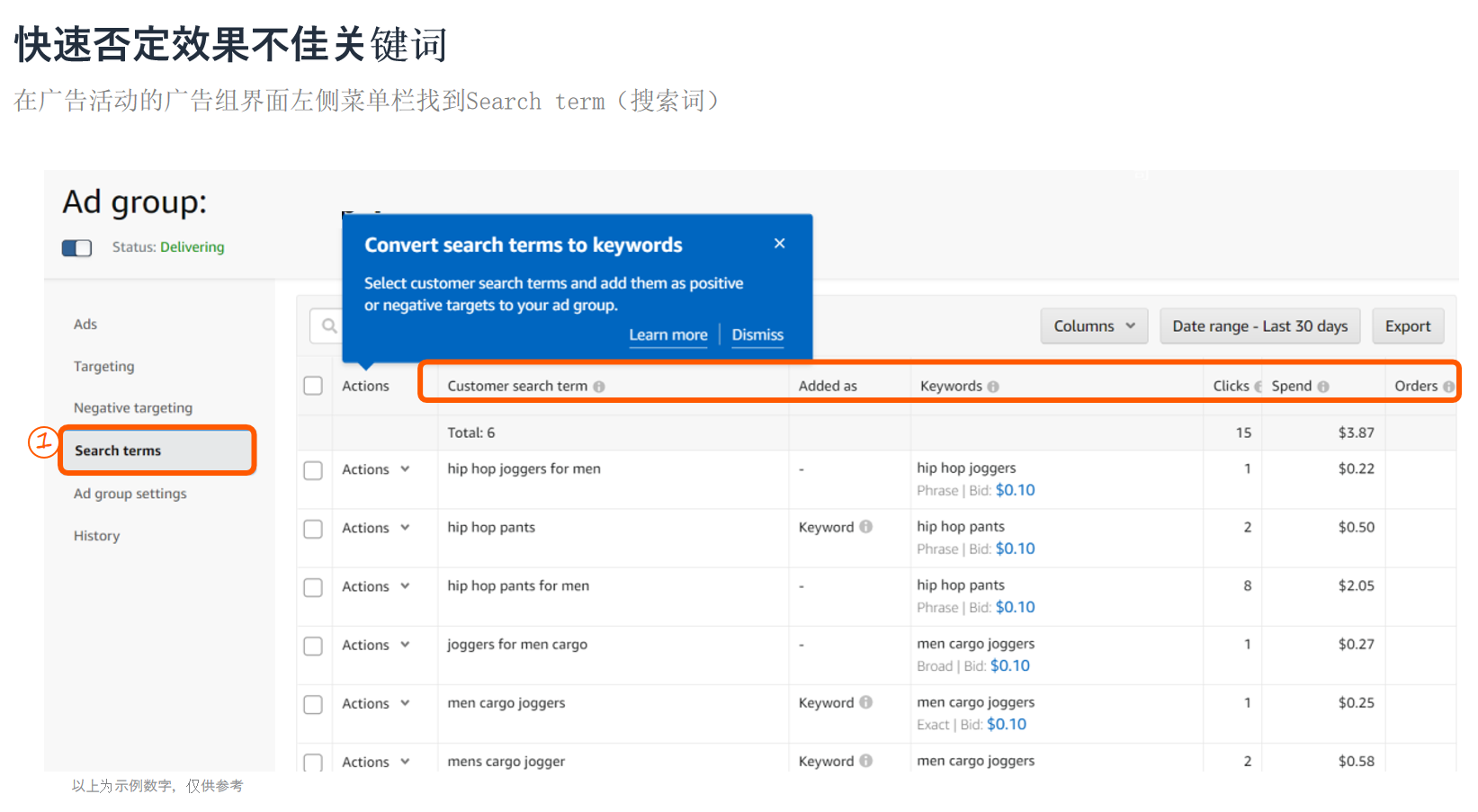Click info icon beside men cargo joggers Keyword
Screen dimensions: 1478x812
click(x=865, y=702)
